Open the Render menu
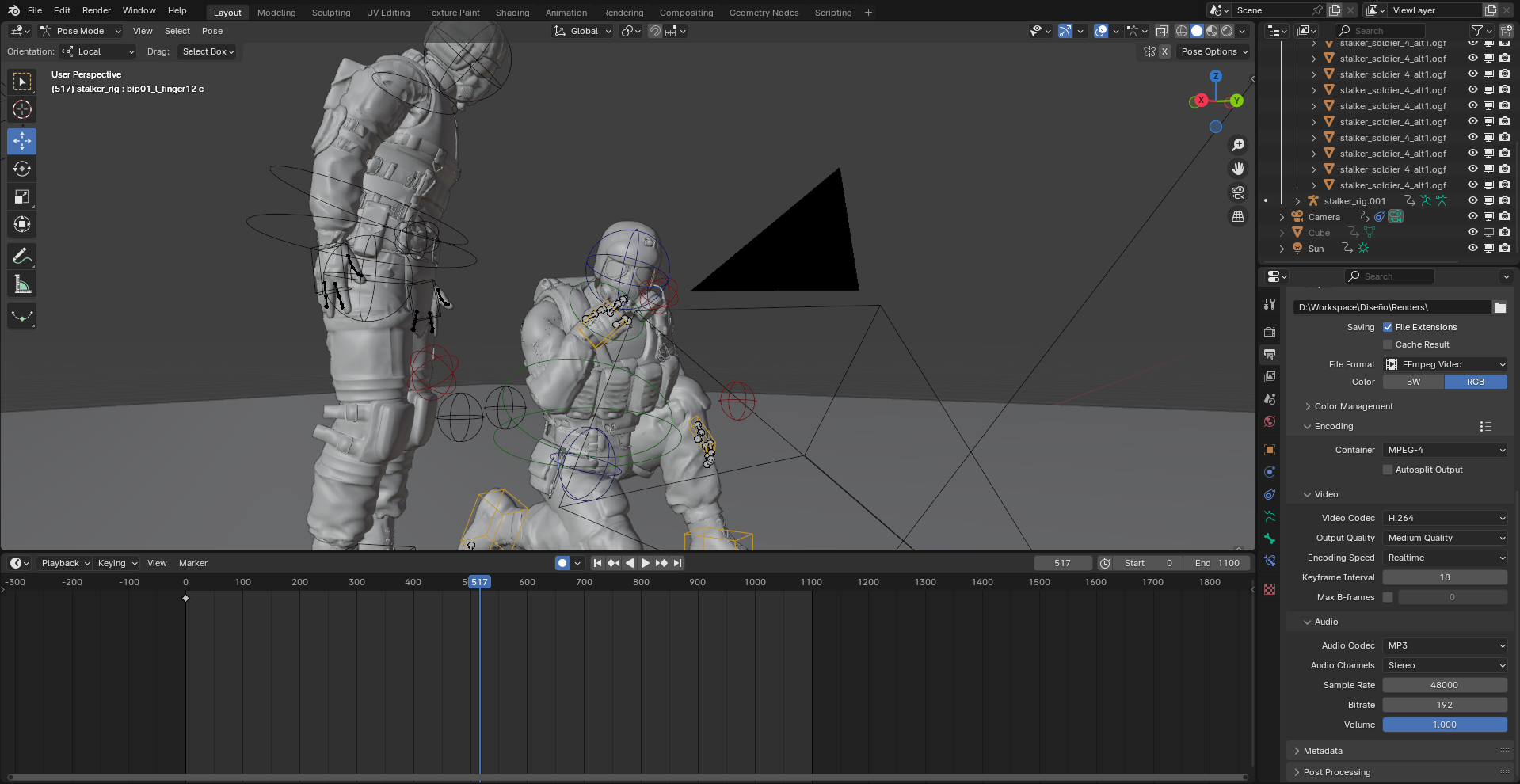The height and width of the screenshot is (784, 1520). [97, 10]
